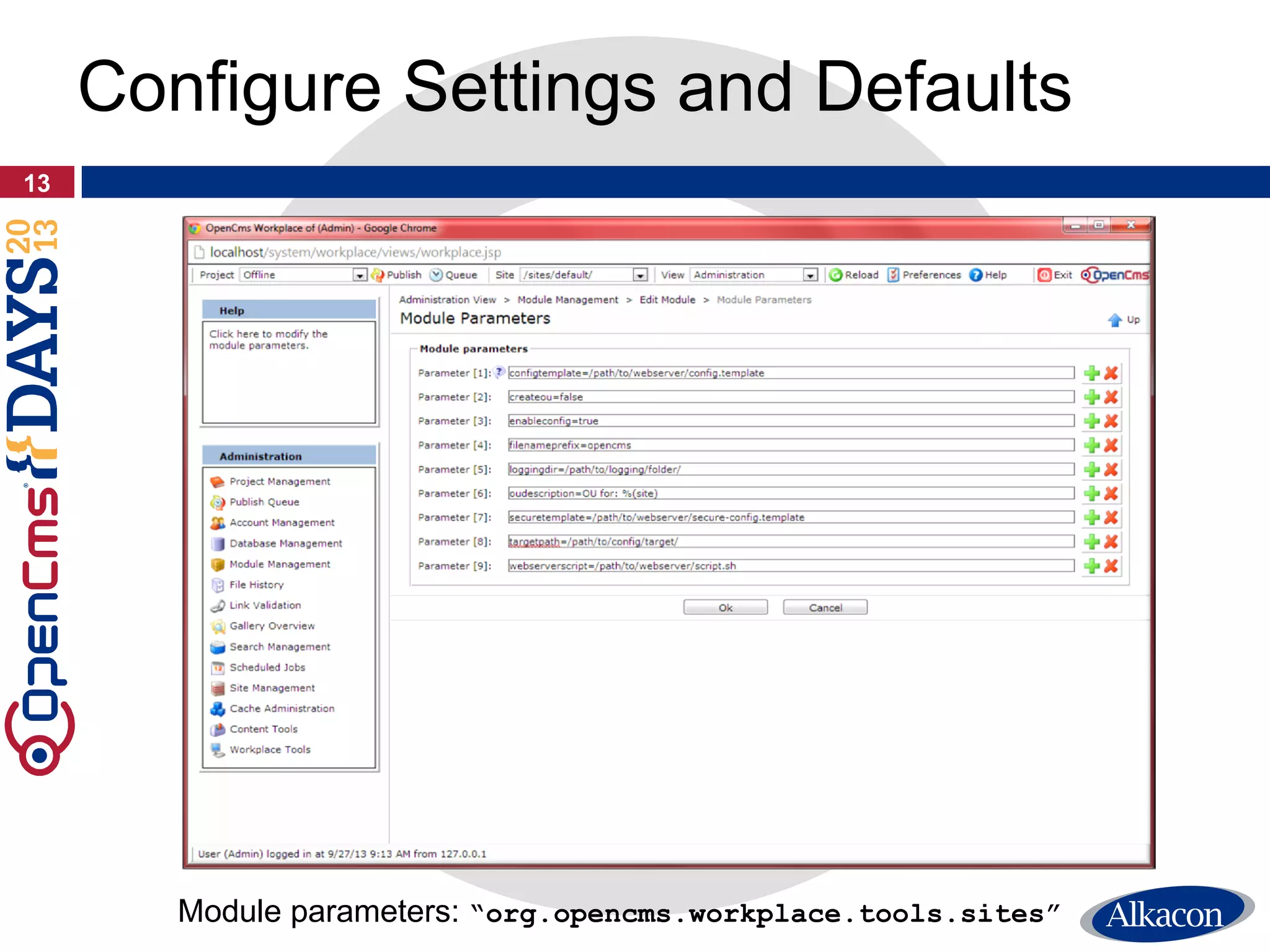
Task: Click the createou=false parameter field
Action: tap(791, 397)
